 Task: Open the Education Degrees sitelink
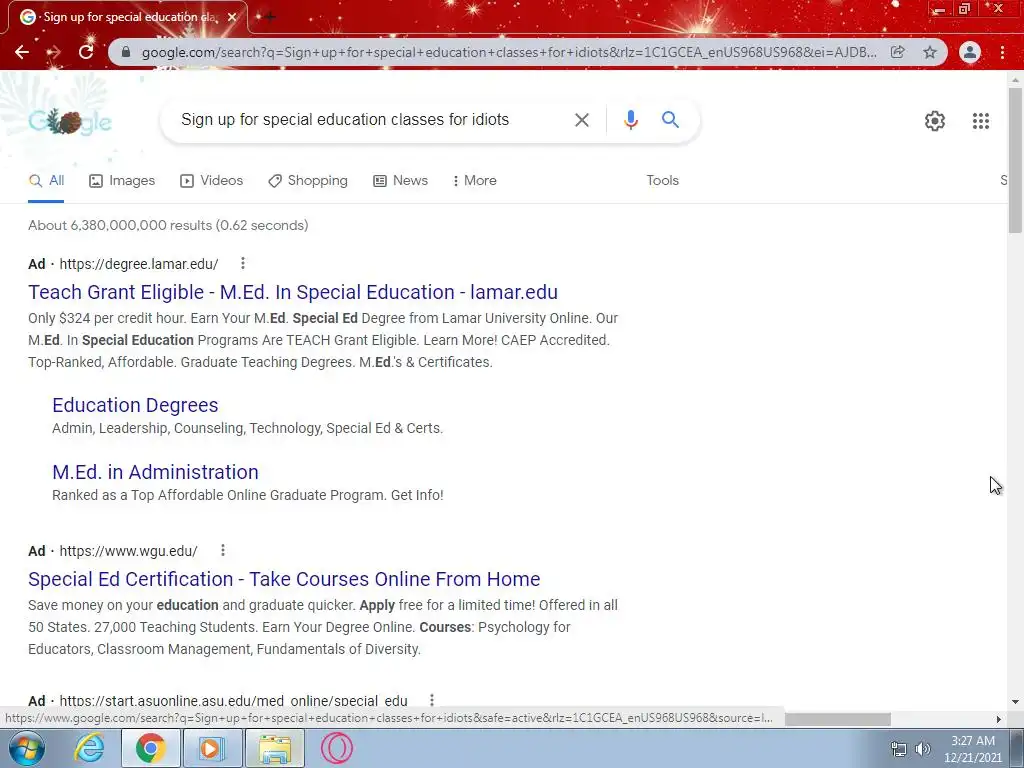point(135,405)
